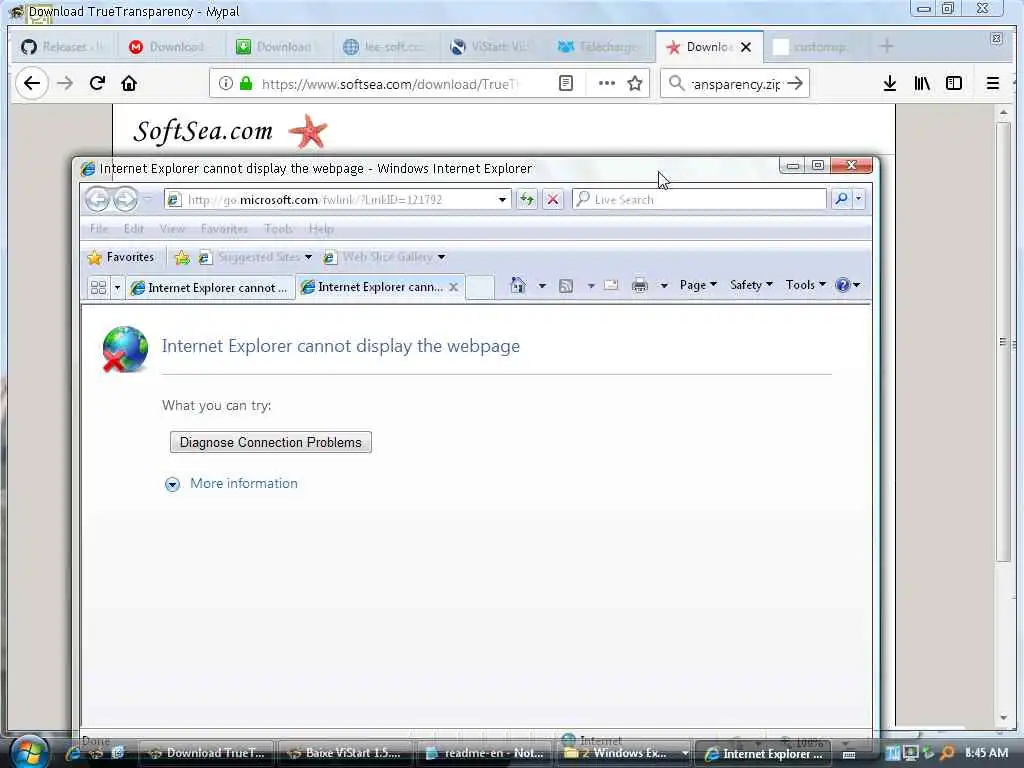
Task: Click the Add to Favorites Bar icon
Action: pyautogui.click(x=182, y=257)
